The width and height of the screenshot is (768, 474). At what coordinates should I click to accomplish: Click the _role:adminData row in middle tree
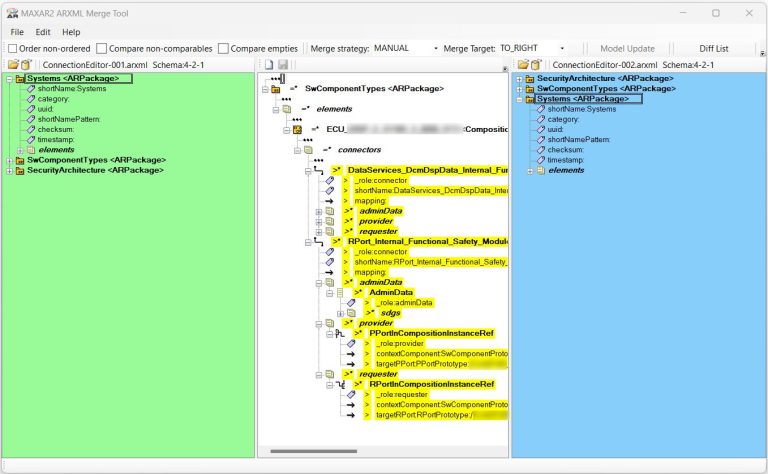pos(405,303)
